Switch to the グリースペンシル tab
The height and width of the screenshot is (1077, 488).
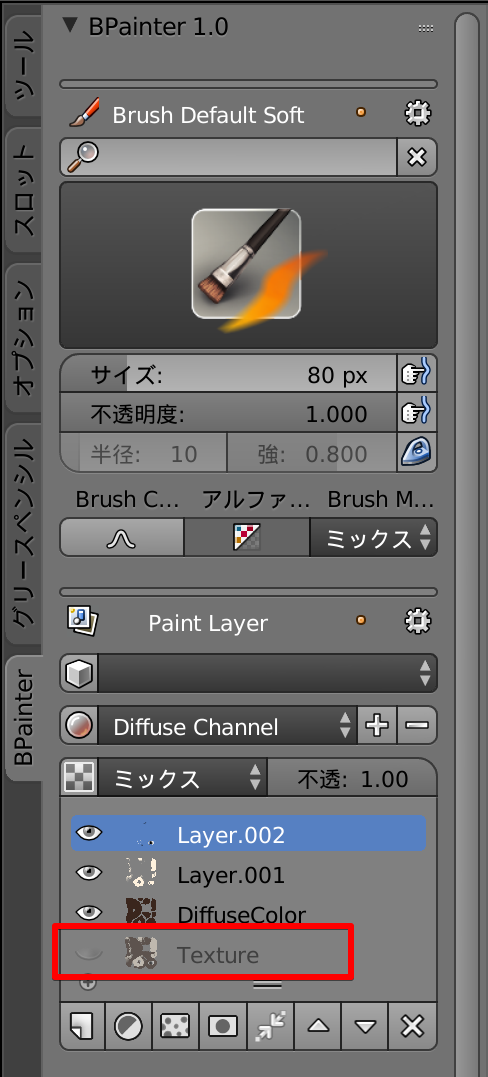pos(23,533)
